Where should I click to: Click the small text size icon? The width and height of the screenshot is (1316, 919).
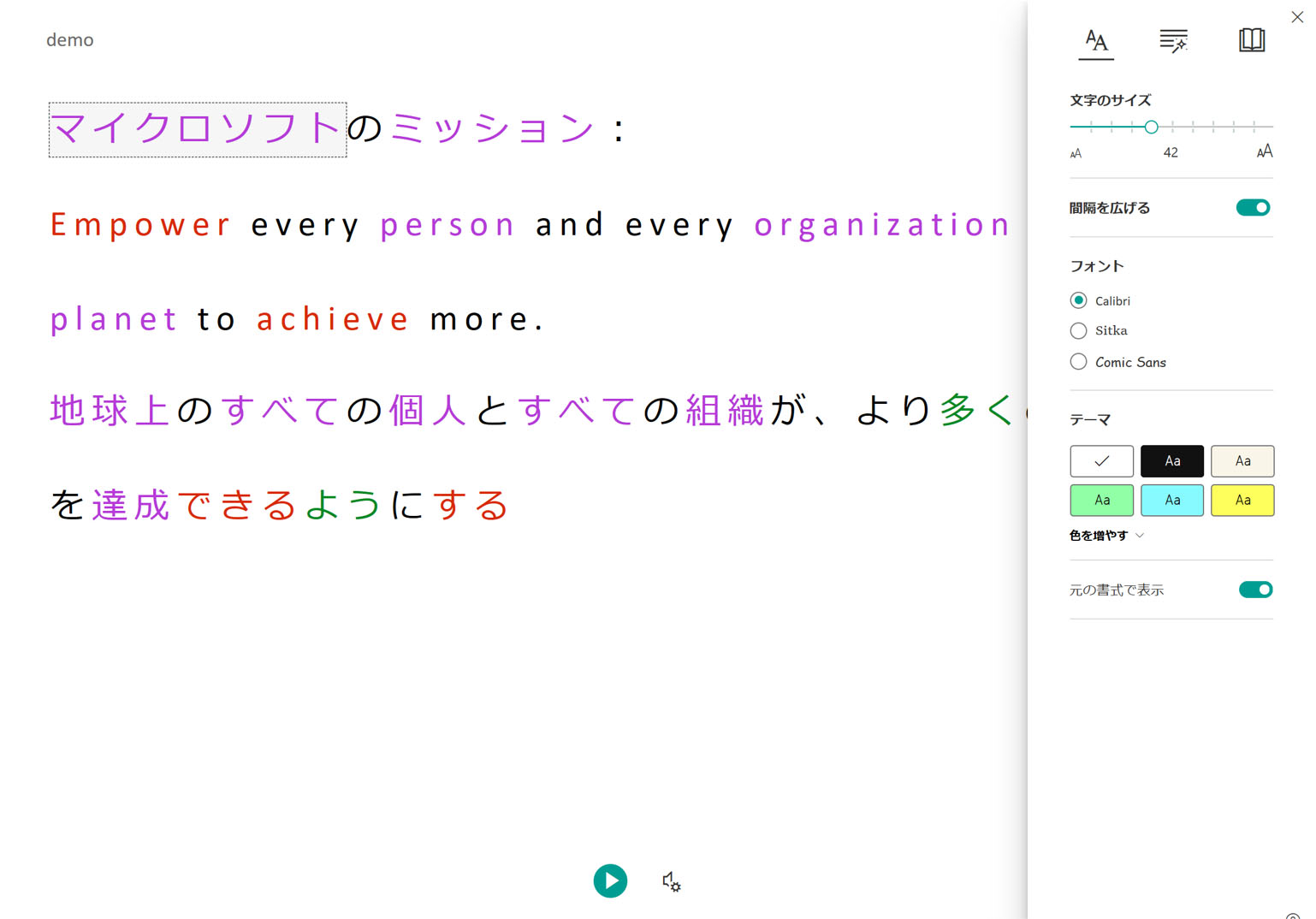[1076, 153]
